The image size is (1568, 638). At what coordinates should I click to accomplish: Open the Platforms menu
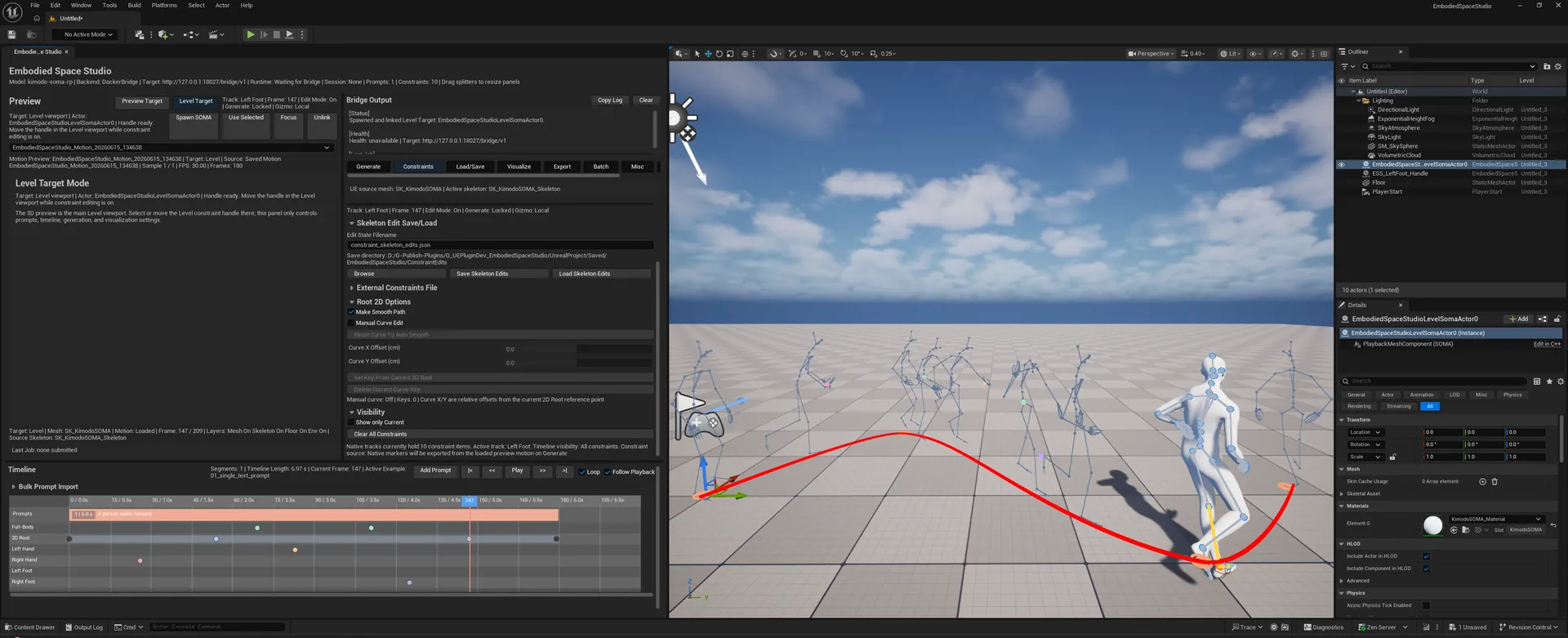pos(164,6)
